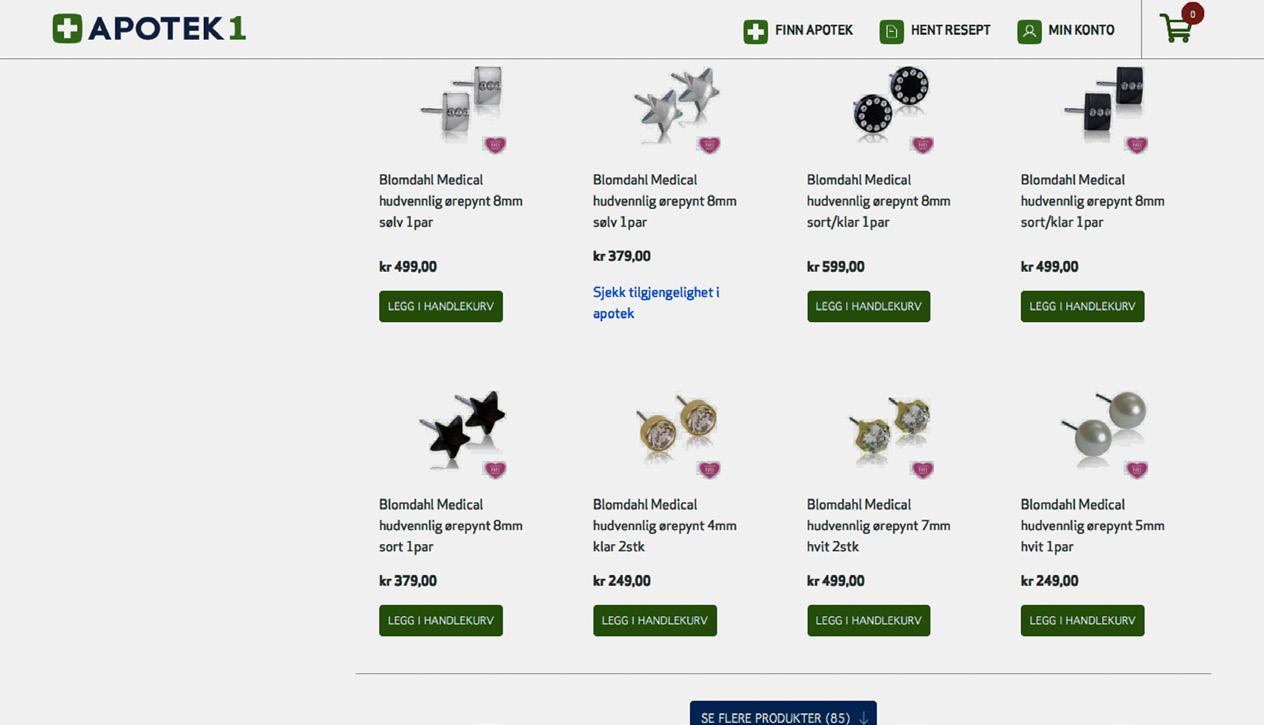The width and height of the screenshot is (1264, 725).
Task: Open the 7mm hvit 2stk product title
Action: (x=878, y=525)
